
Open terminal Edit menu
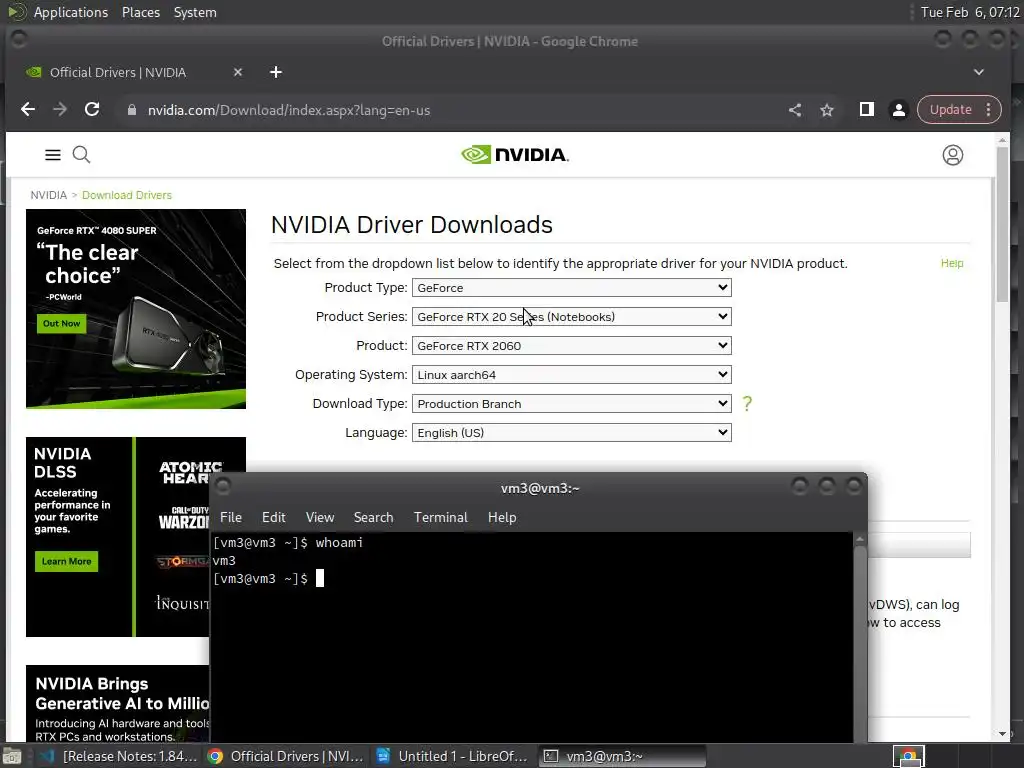coord(274,517)
